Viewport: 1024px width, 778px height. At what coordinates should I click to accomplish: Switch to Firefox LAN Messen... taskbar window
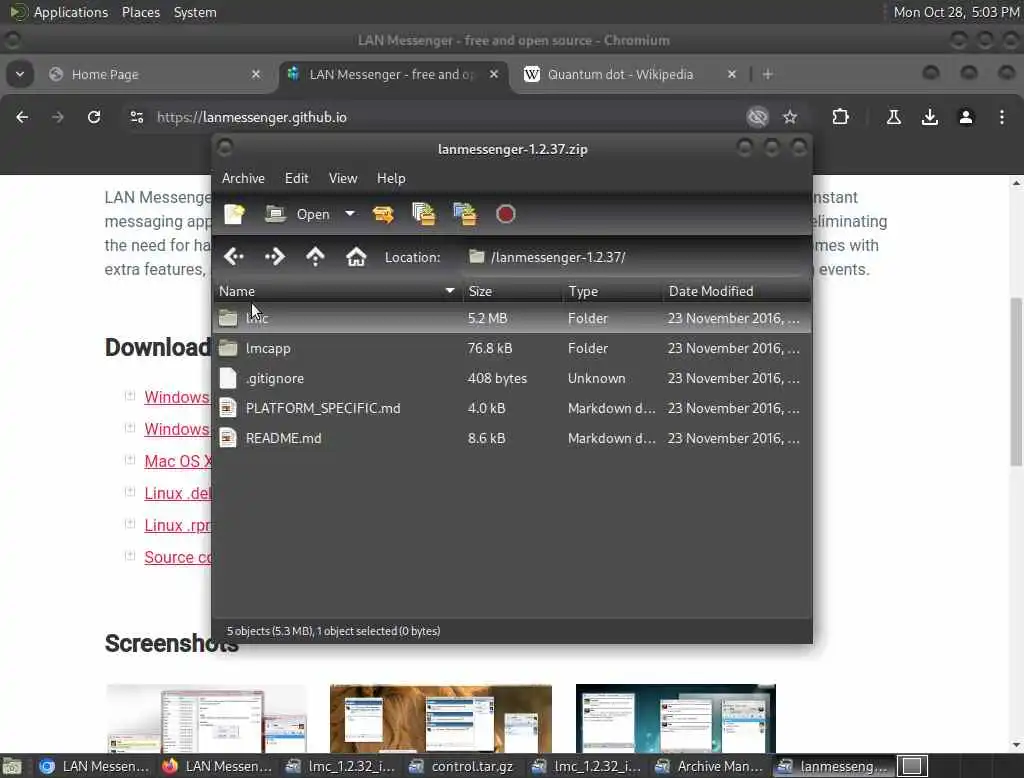pyautogui.click(x=218, y=766)
